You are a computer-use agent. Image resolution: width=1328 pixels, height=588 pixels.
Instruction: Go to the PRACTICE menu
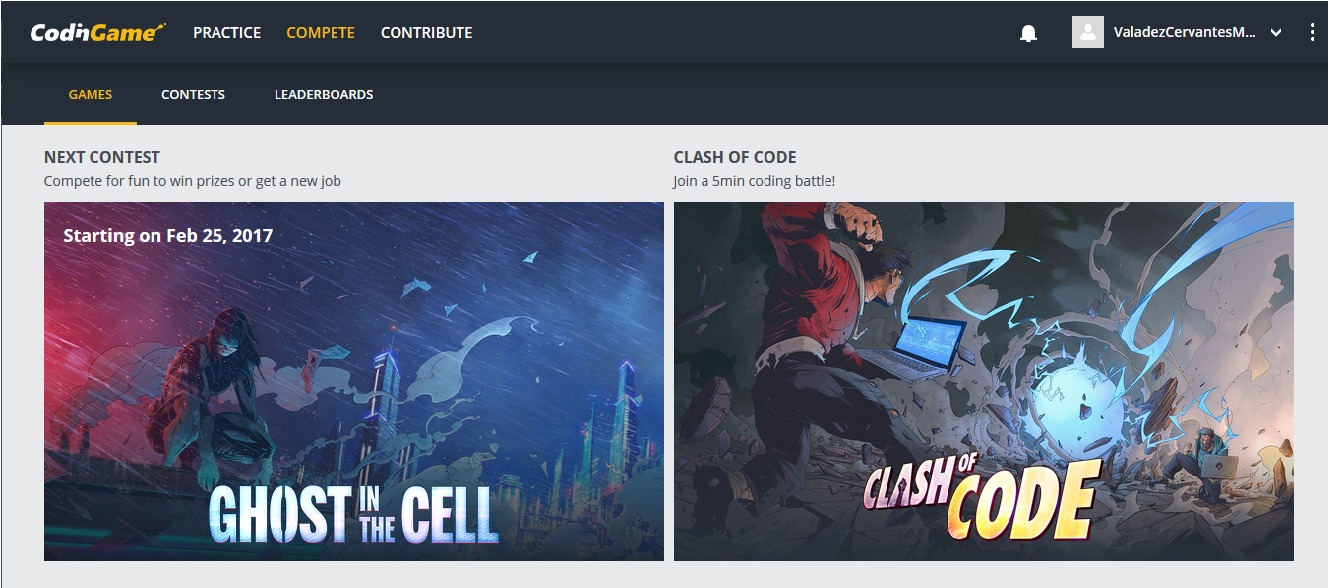(x=227, y=32)
